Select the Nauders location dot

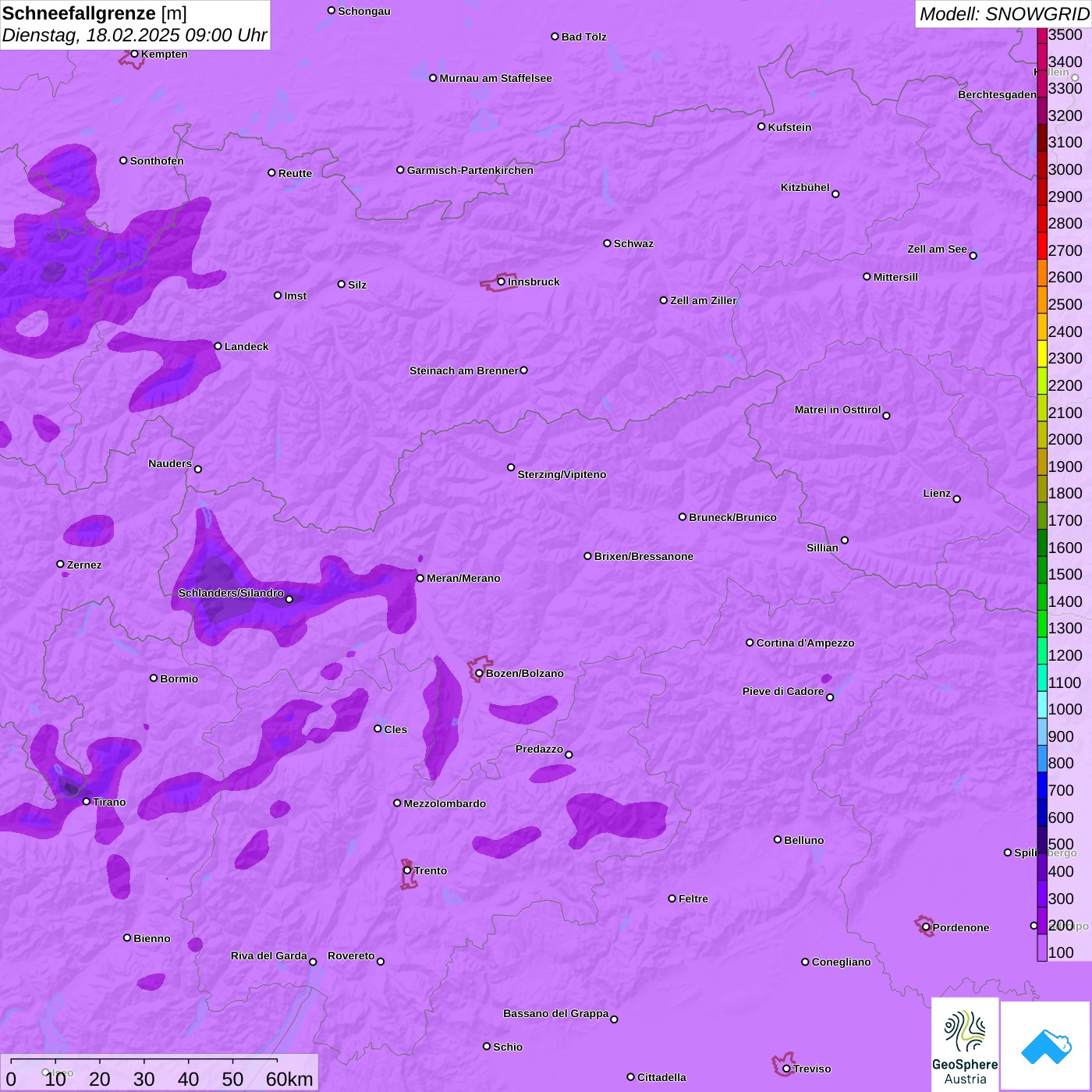click(198, 469)
